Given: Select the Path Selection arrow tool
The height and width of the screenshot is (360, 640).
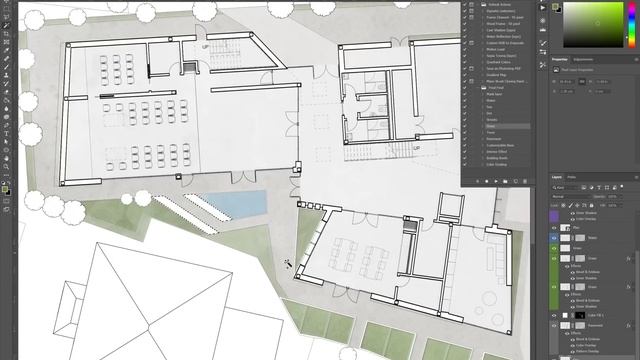Looking at the screenshot, I should [6, 142].
